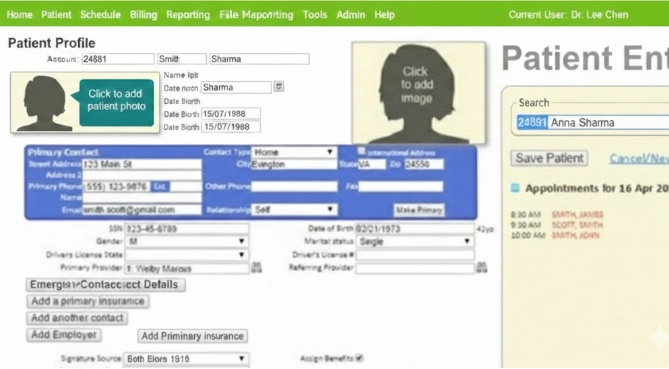Open the Admin menu
Viewport: 669px width, 369px height.
[351, 15]
